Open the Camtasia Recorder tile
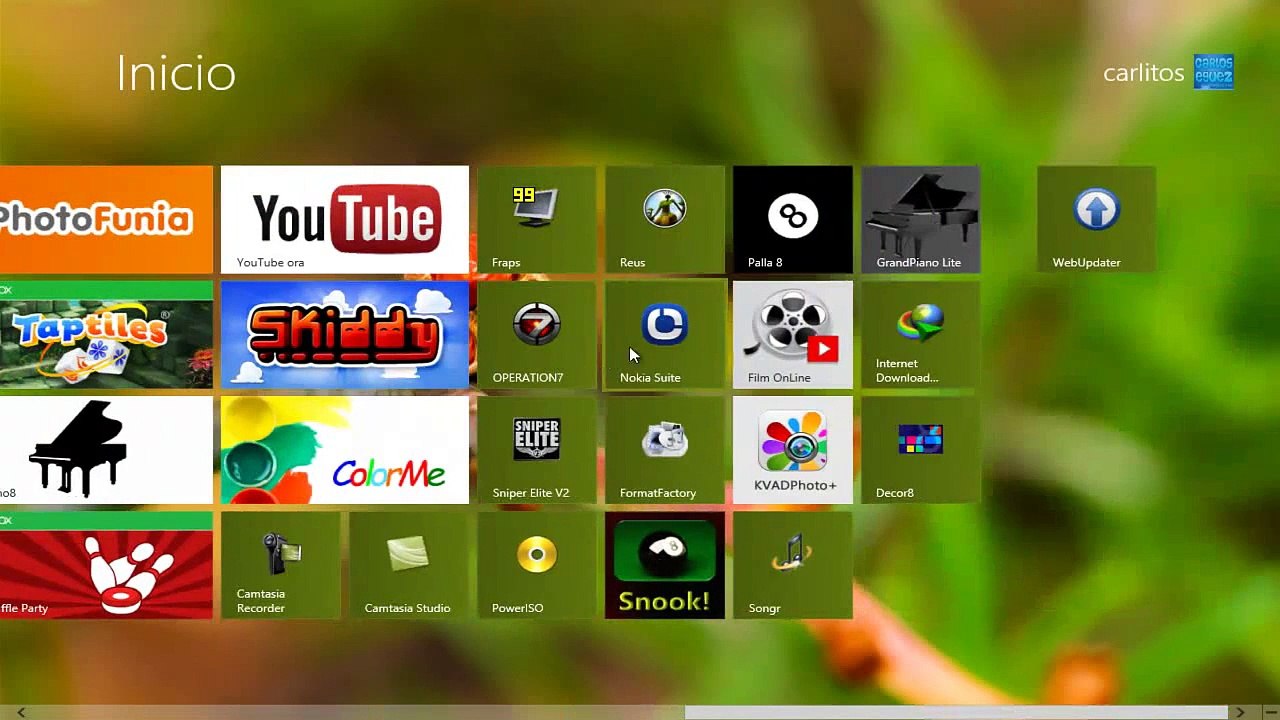The width and height of the screenshot is (1280, 720). coord(280,565)
